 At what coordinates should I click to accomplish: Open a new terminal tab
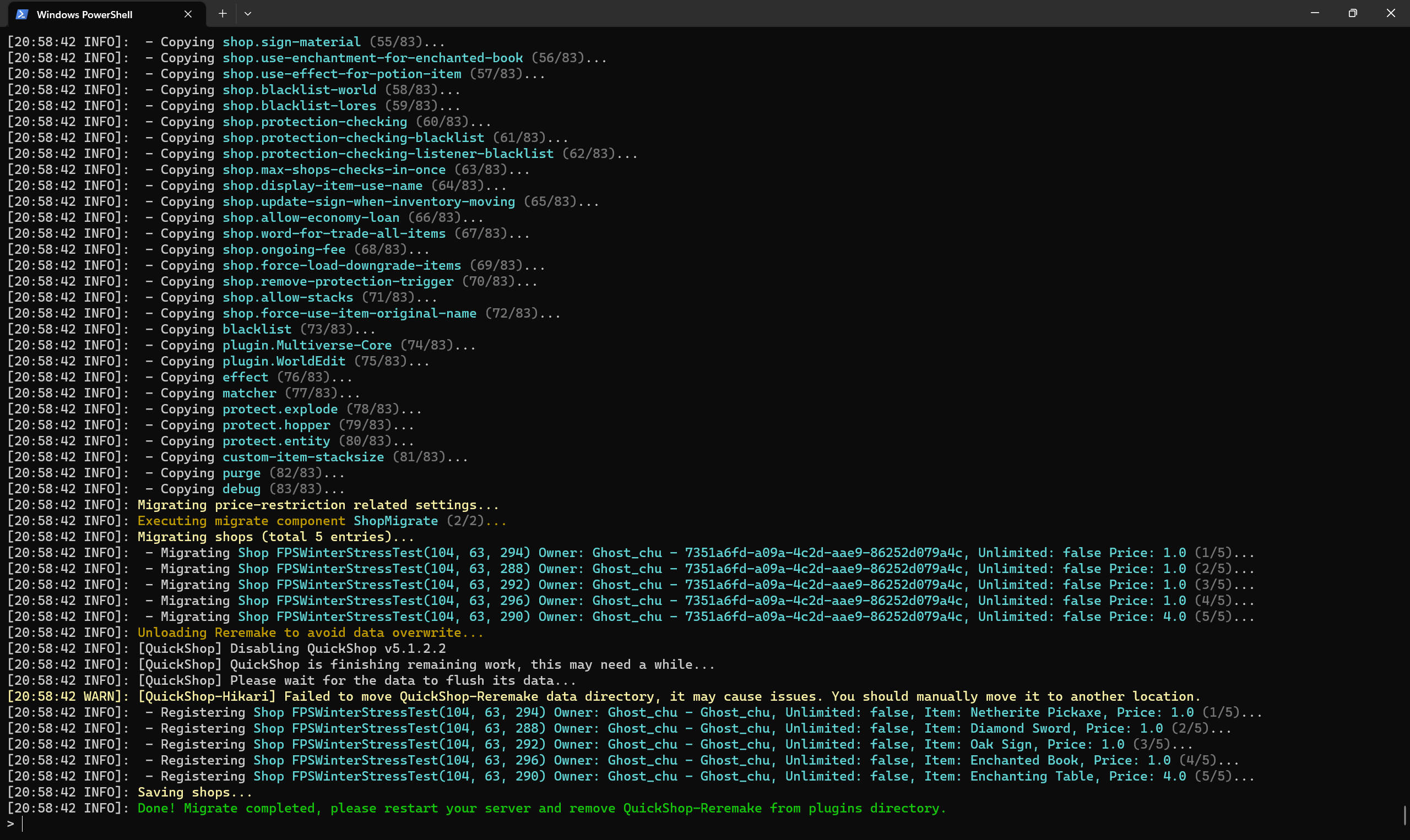coord(223,14)
